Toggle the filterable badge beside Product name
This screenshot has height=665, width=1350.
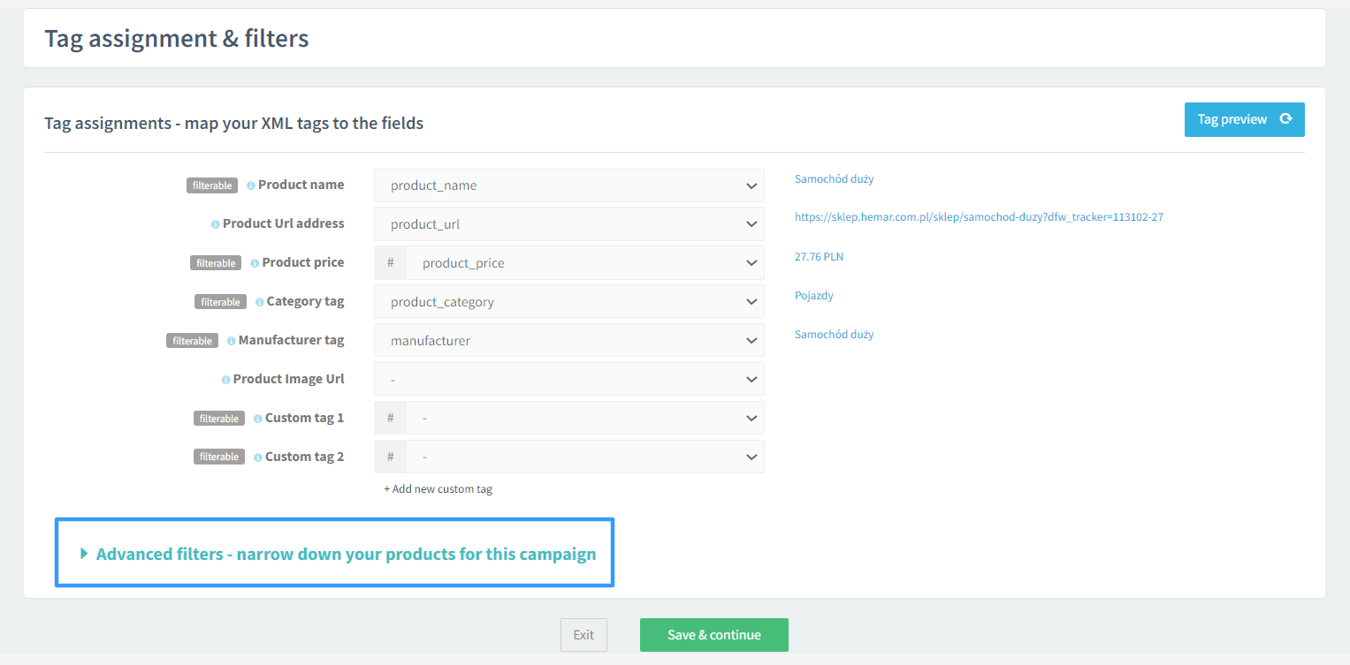(211, 185)
